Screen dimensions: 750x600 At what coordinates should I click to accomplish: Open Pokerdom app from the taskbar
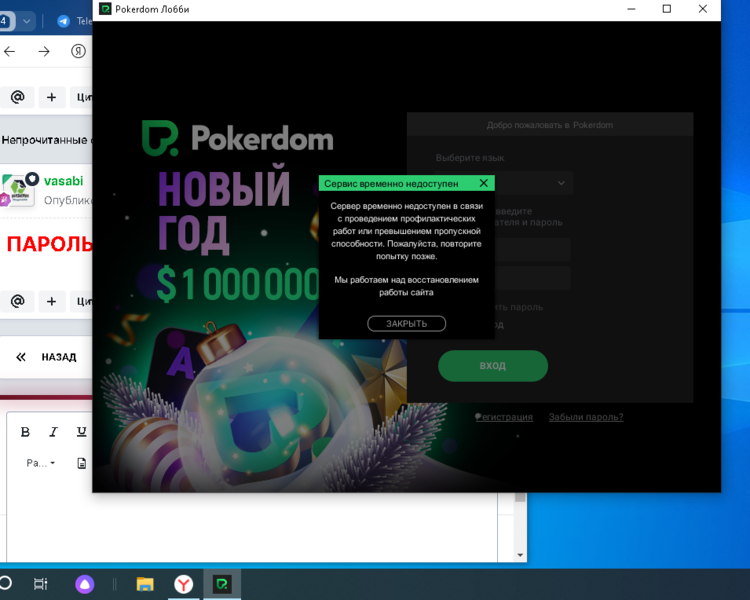[x=222, y=584]
